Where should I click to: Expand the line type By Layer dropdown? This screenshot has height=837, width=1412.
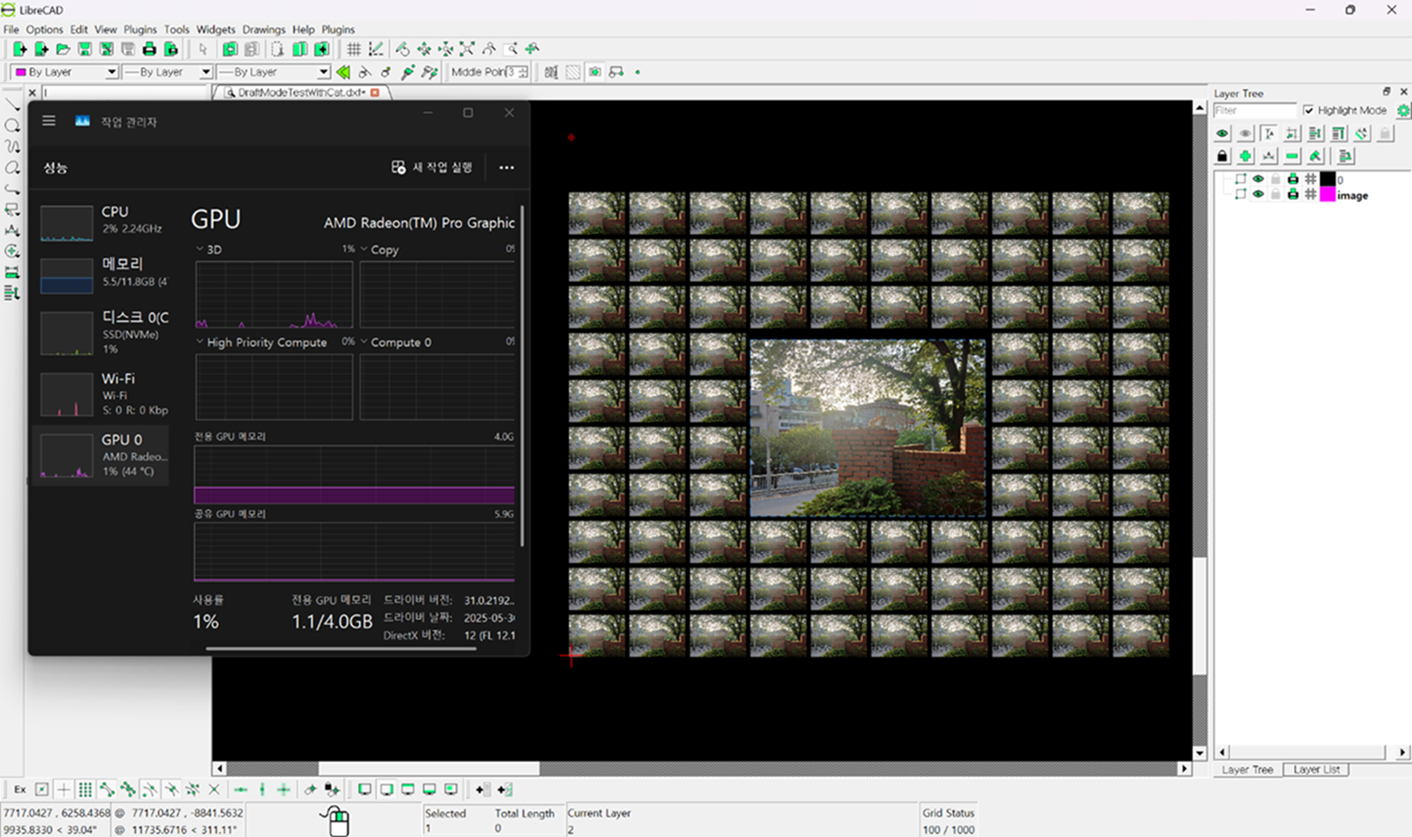click(273, 72)
